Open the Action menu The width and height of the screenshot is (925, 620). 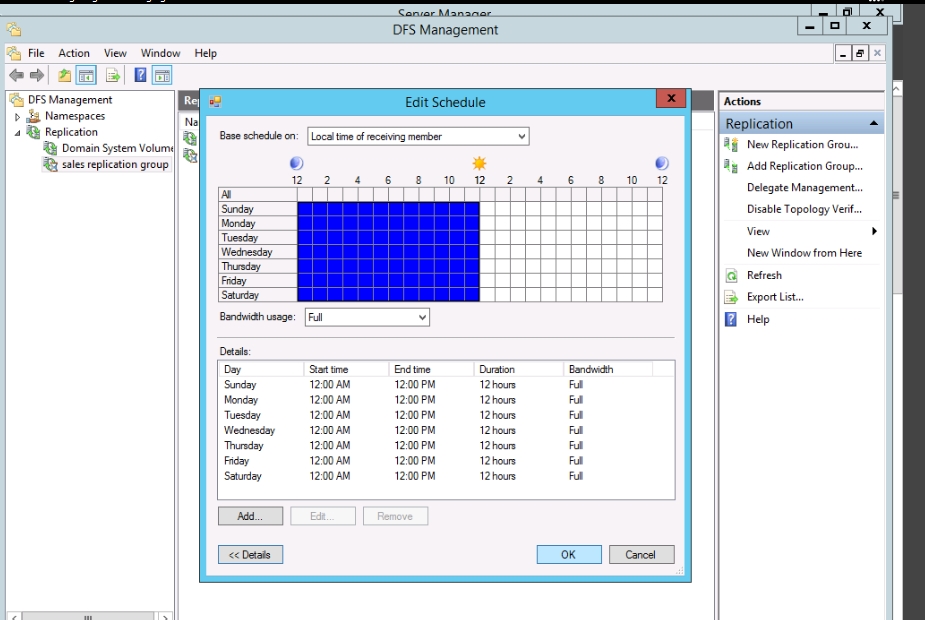(x=74, y=53)
